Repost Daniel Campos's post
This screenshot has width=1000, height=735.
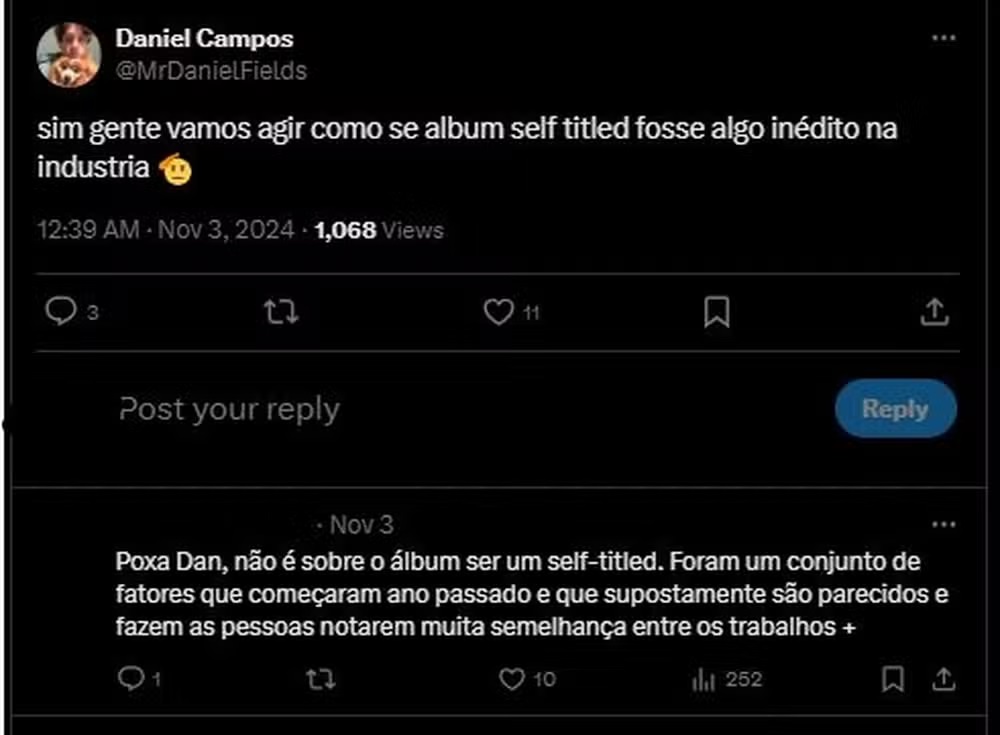[280, 313]
